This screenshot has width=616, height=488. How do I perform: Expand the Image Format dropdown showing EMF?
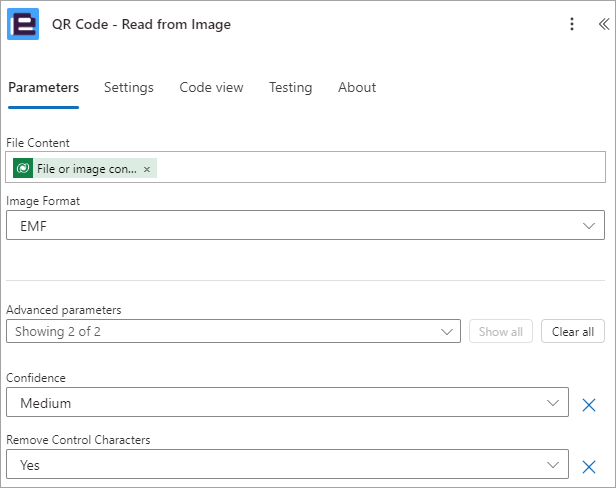(x=305, y=225)
